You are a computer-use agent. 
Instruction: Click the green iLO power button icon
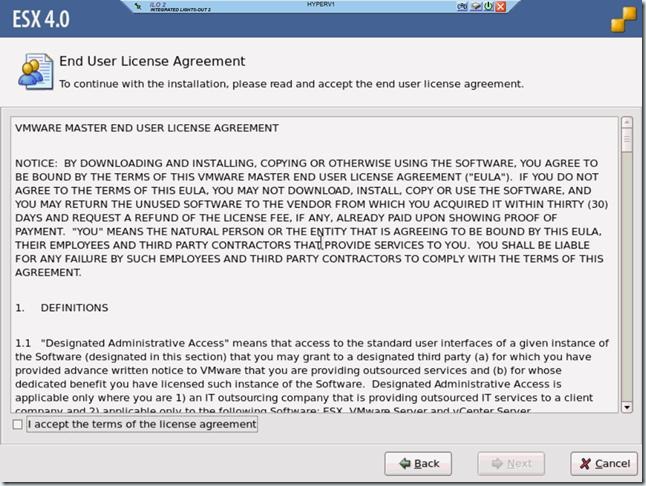pyautogui.click(x=489, y=6)
